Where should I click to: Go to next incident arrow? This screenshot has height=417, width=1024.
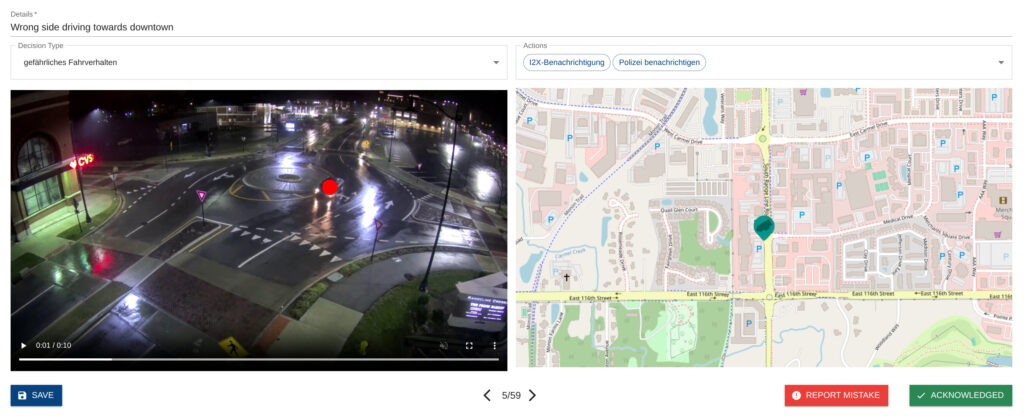pyautogui.click(x=532, y=395)
